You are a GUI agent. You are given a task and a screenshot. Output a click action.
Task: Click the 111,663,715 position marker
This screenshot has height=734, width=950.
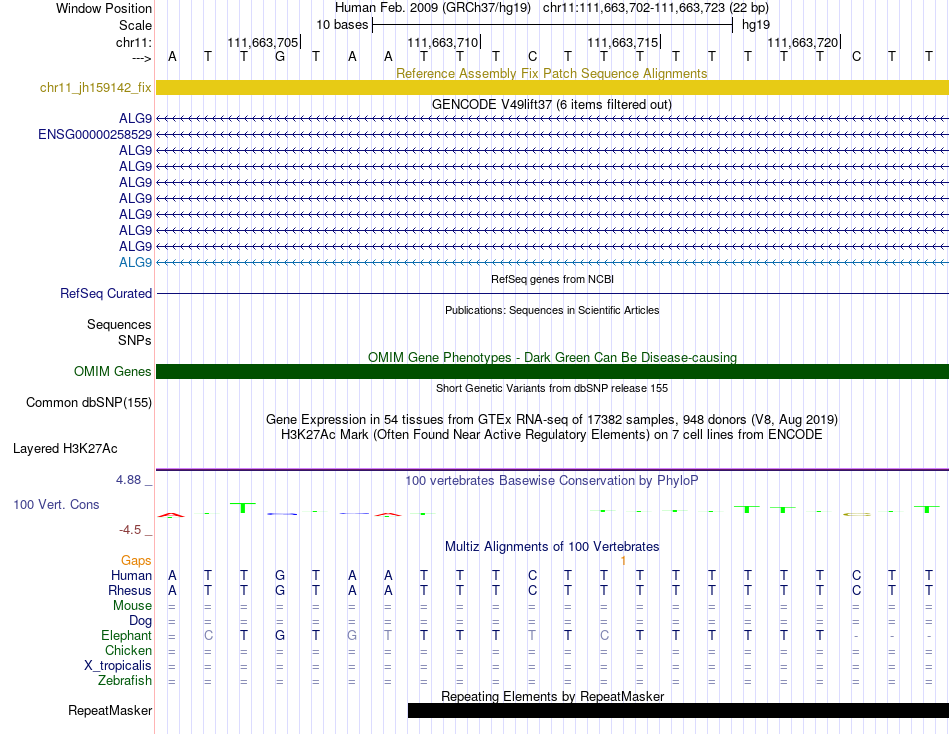(x=623, y=42)
